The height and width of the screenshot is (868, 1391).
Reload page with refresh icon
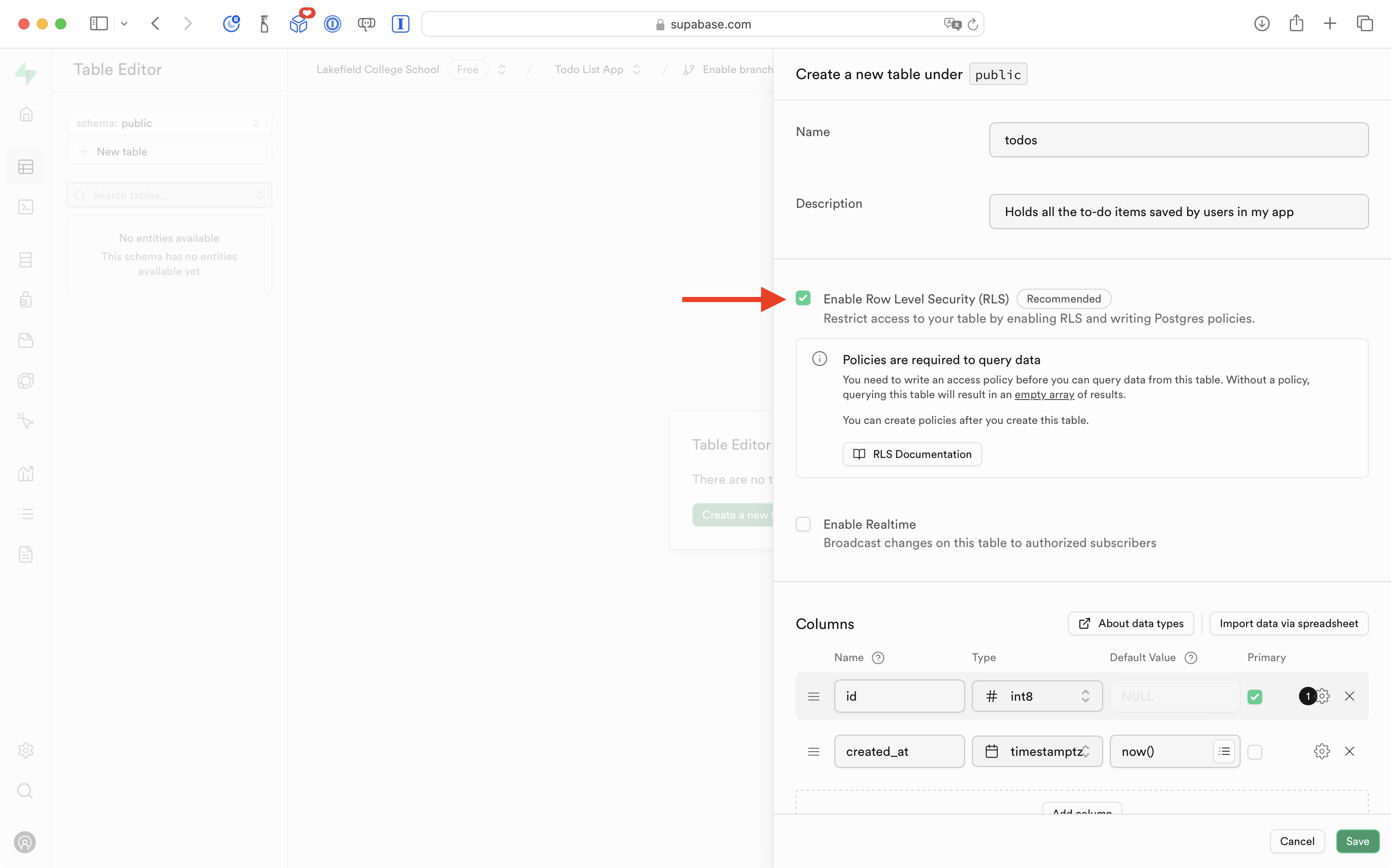972,24
